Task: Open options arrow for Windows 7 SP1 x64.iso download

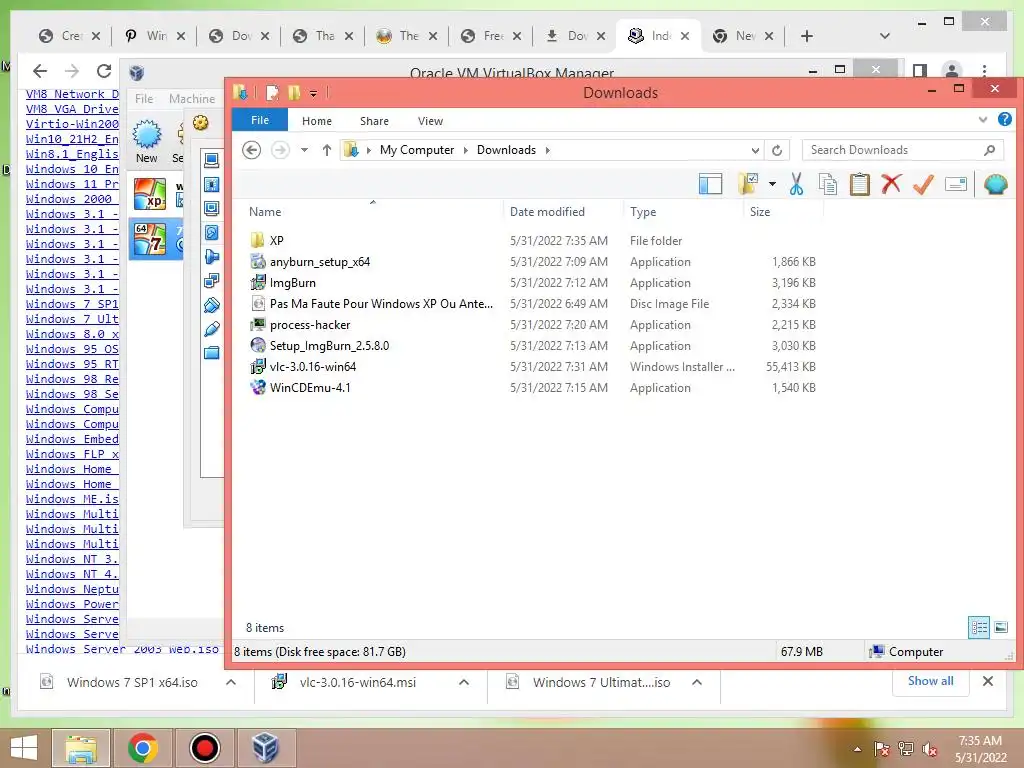Action: pyautogui.click(x=231, y=682)
